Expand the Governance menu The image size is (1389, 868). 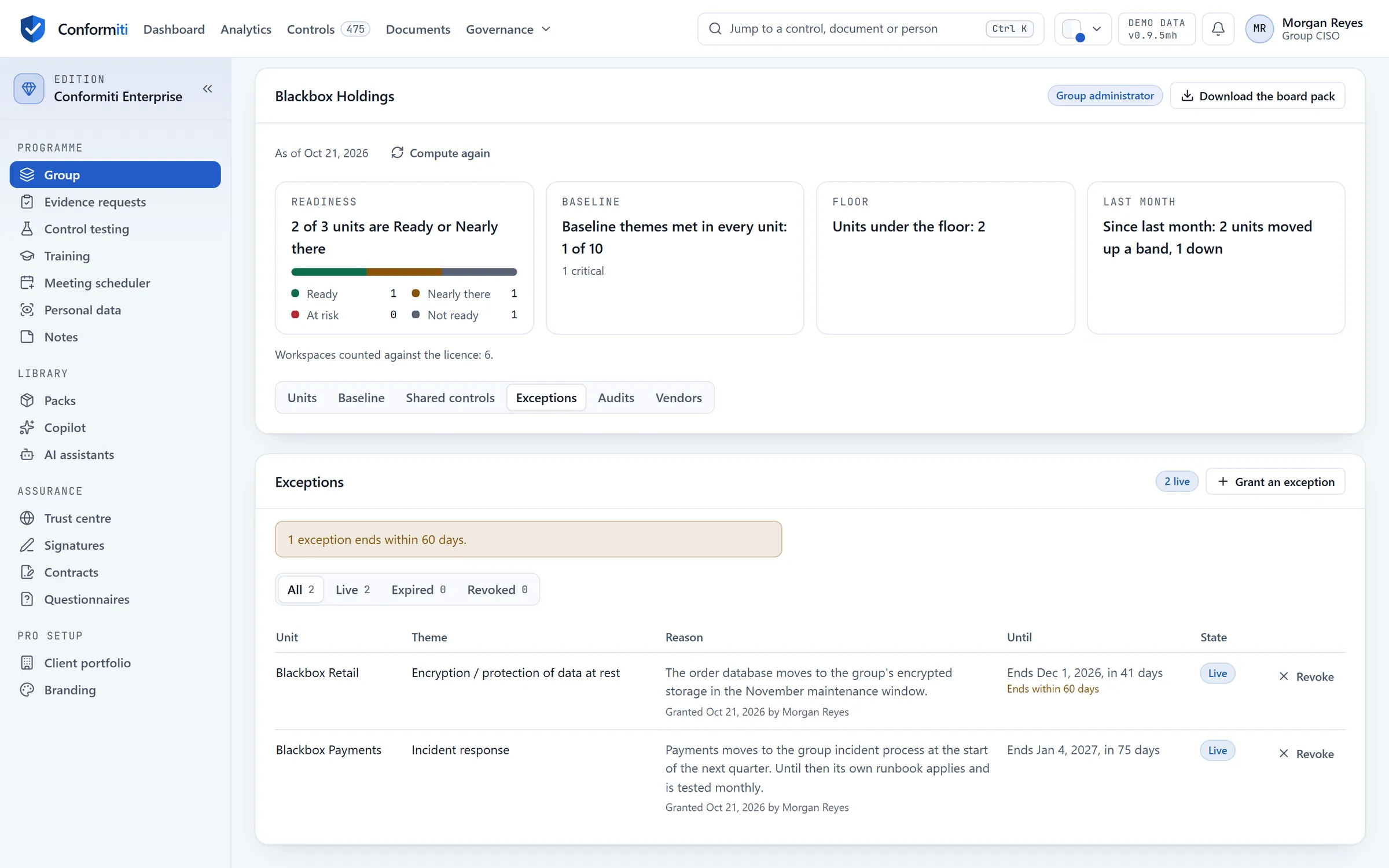click(x=508, y=29)
